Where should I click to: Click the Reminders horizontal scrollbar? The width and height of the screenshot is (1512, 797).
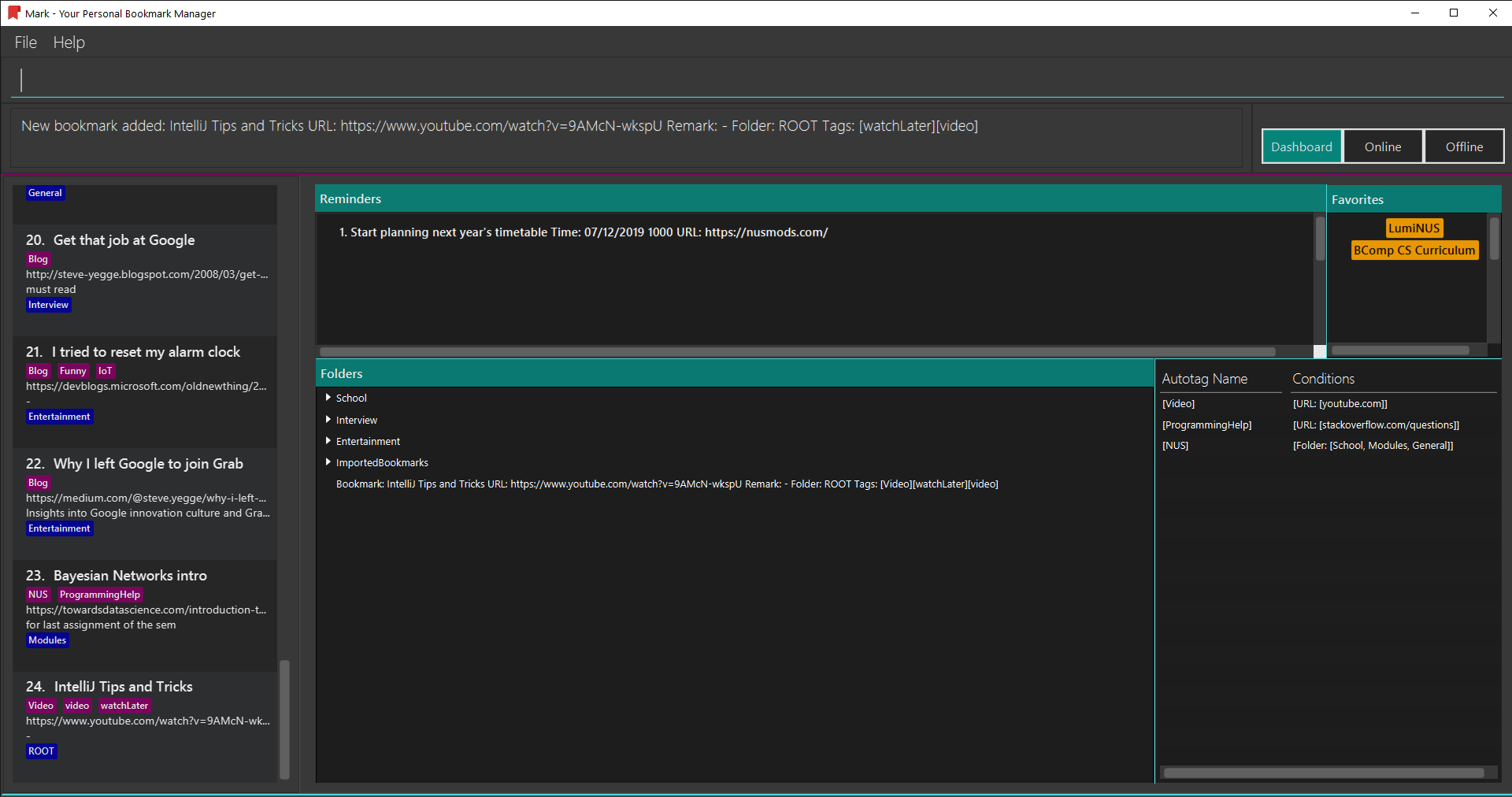point(797,352)
